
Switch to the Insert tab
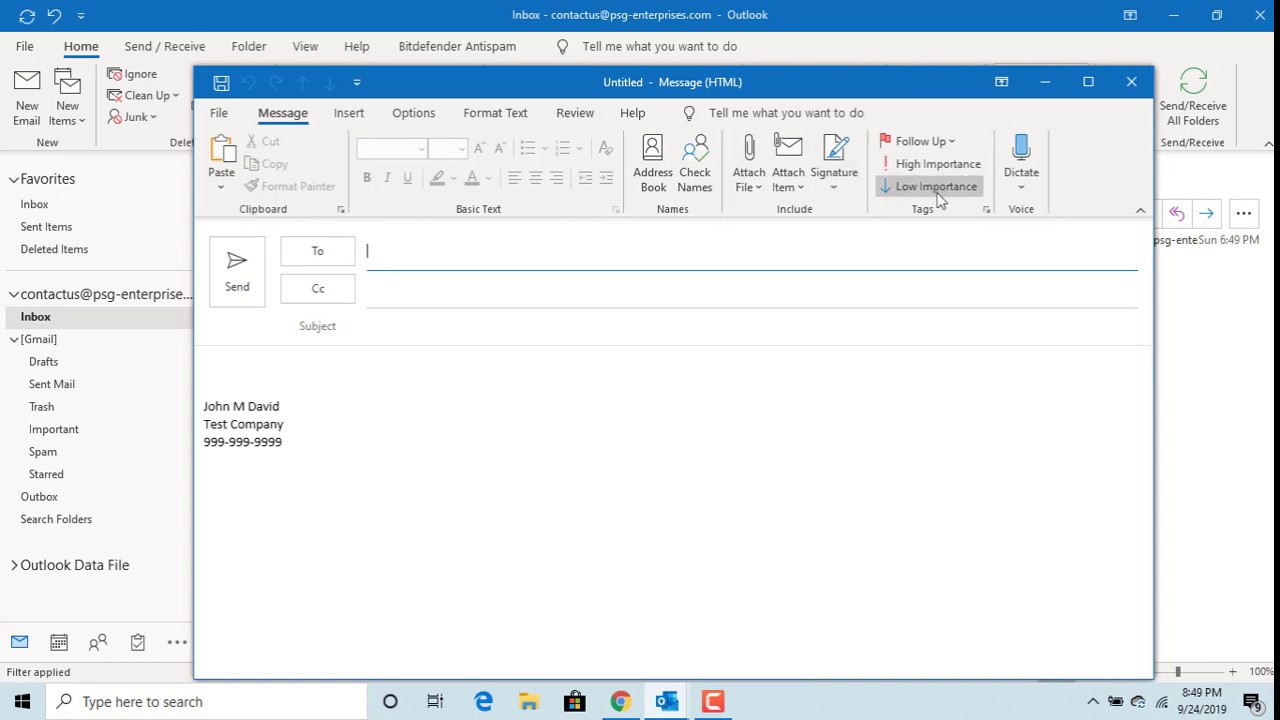[349, 113]
